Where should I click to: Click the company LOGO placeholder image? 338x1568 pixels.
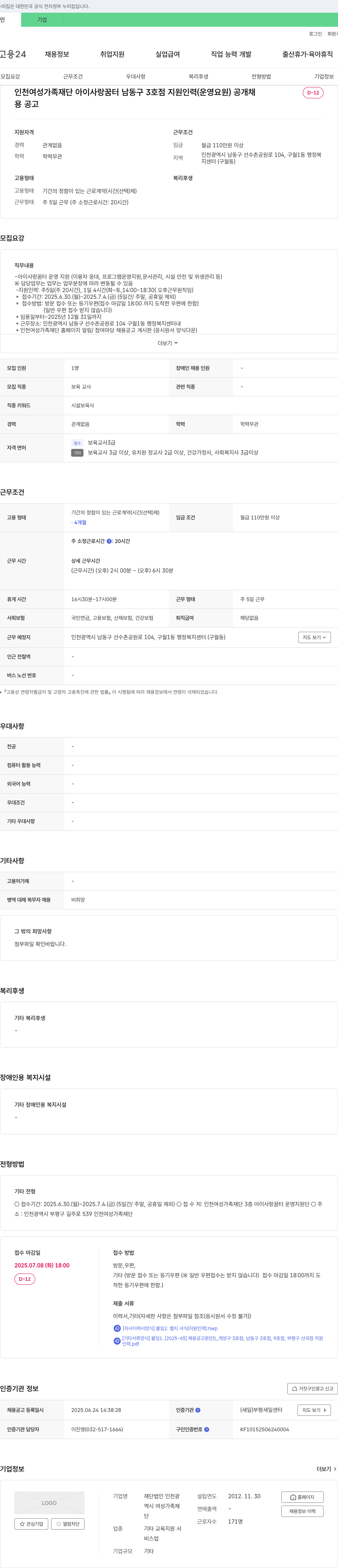49,1502
